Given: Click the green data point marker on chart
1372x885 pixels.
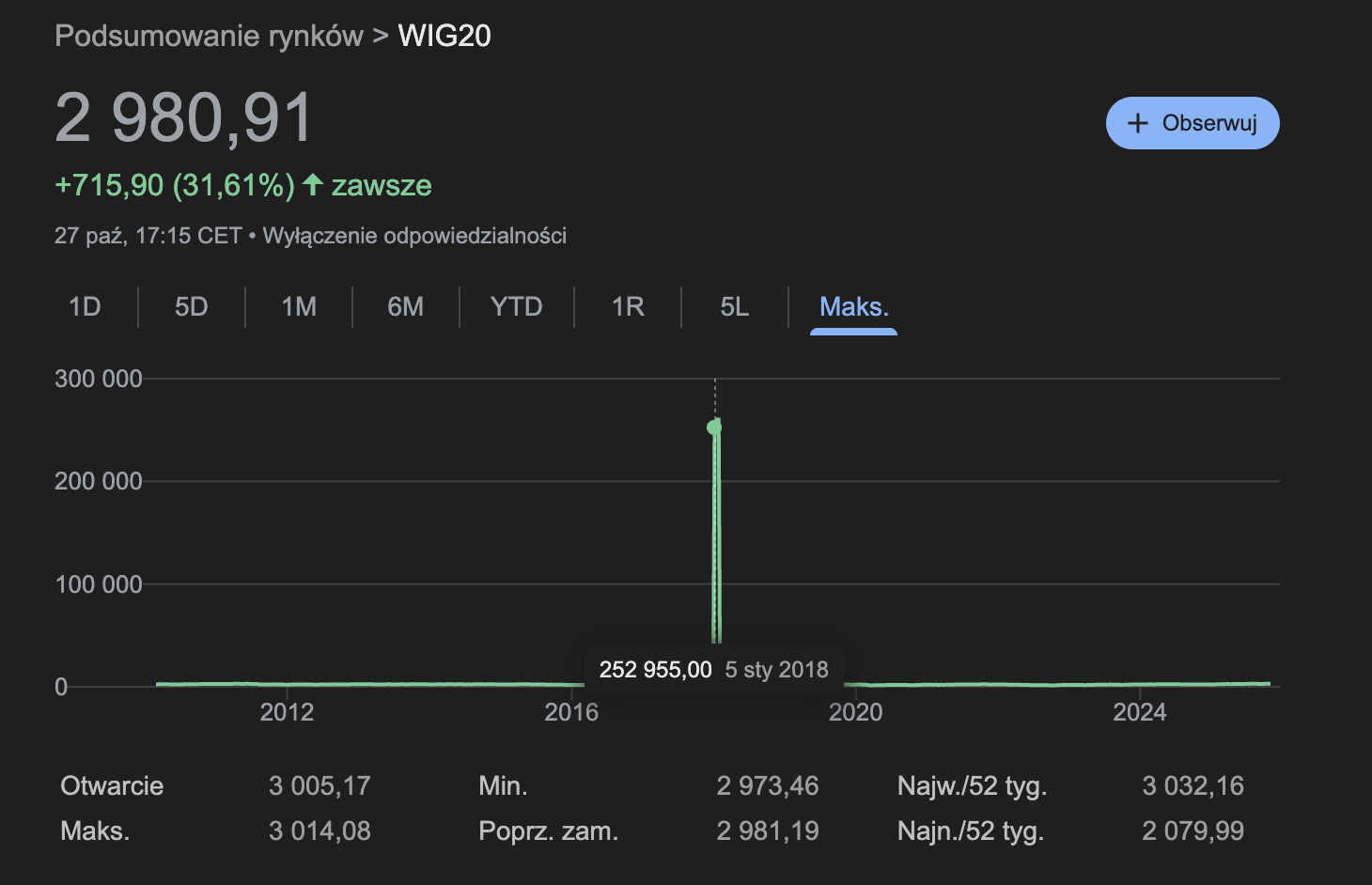Looking at the screenshot, I should coord(714,427).
